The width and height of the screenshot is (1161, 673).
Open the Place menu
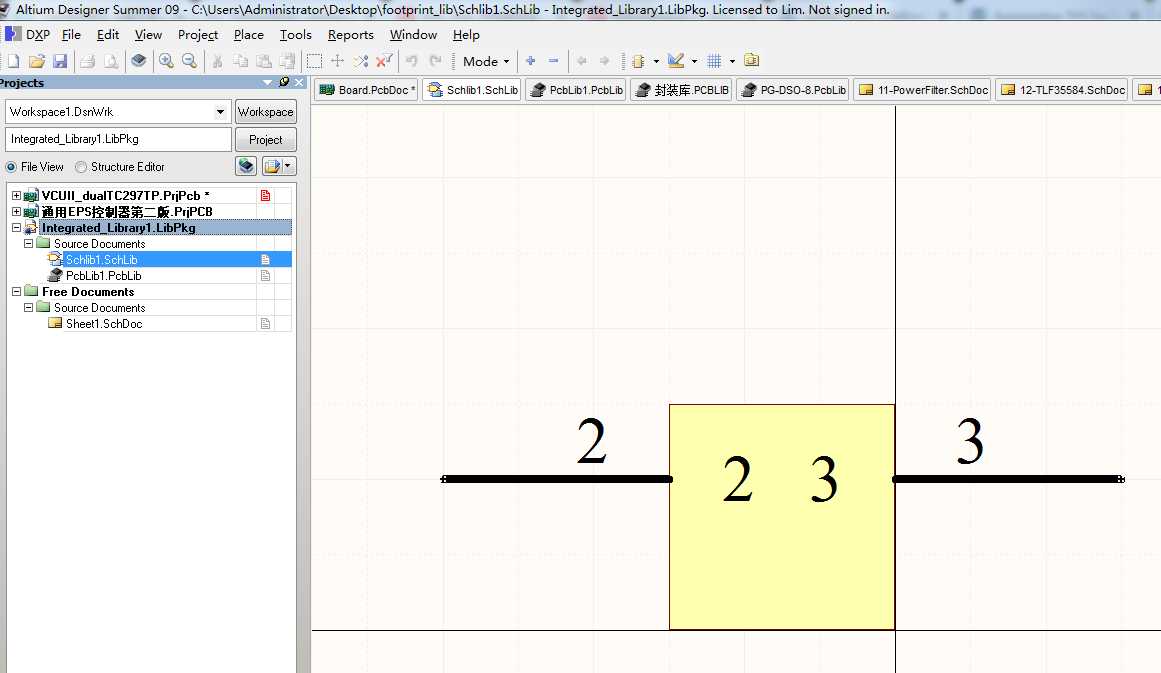pos(248,35)
